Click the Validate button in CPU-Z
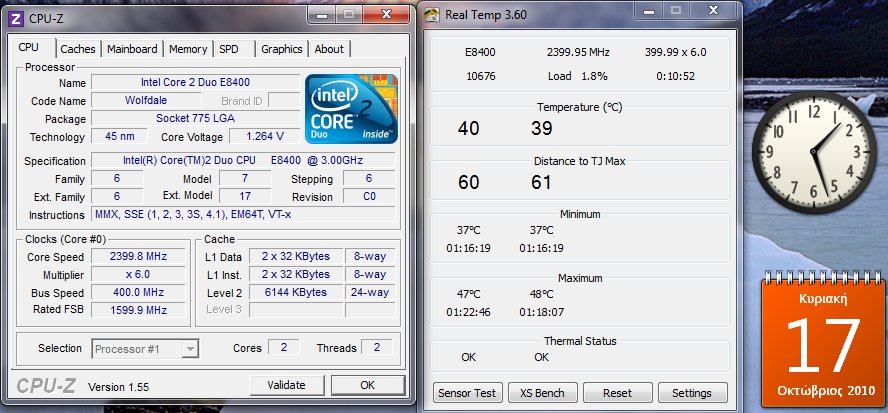Image resolution: width=888 pixels, height=413 pixels. click(287, 385)
